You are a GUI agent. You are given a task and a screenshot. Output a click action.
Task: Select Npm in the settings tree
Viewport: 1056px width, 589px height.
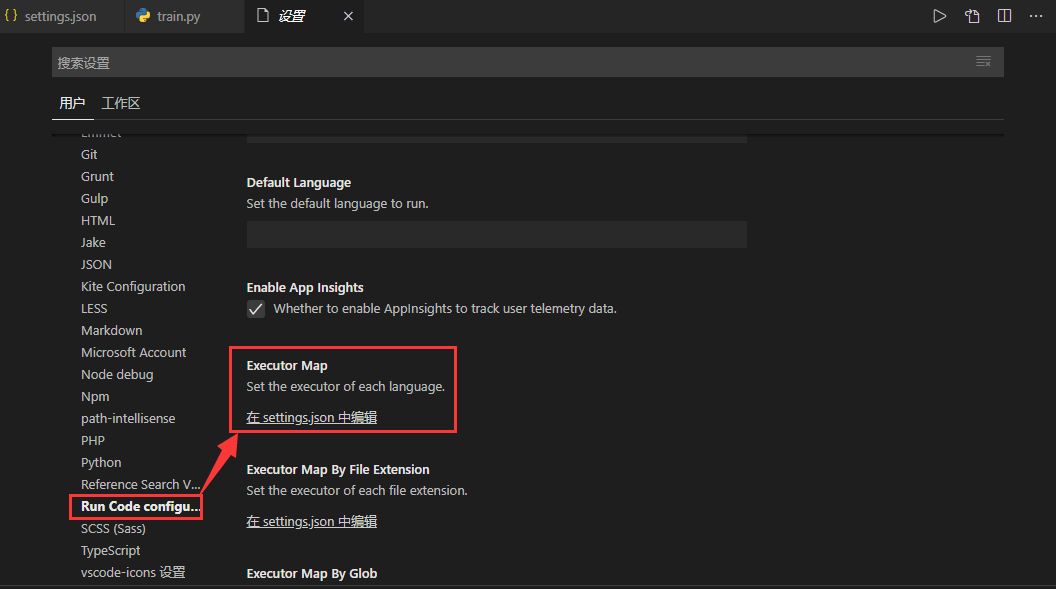coord(95,396)
